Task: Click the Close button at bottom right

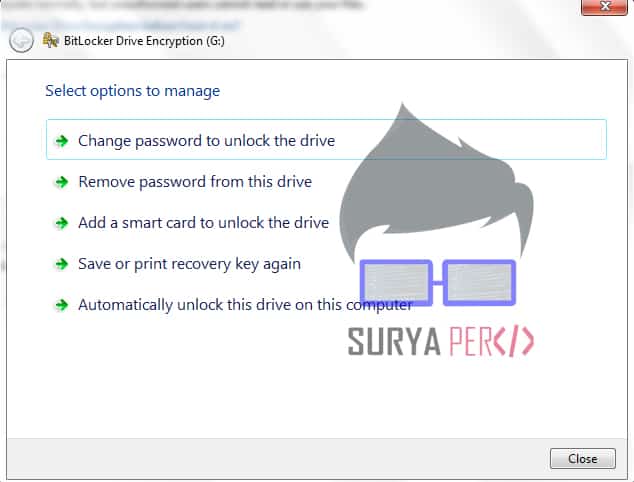Action: [583, 459]
